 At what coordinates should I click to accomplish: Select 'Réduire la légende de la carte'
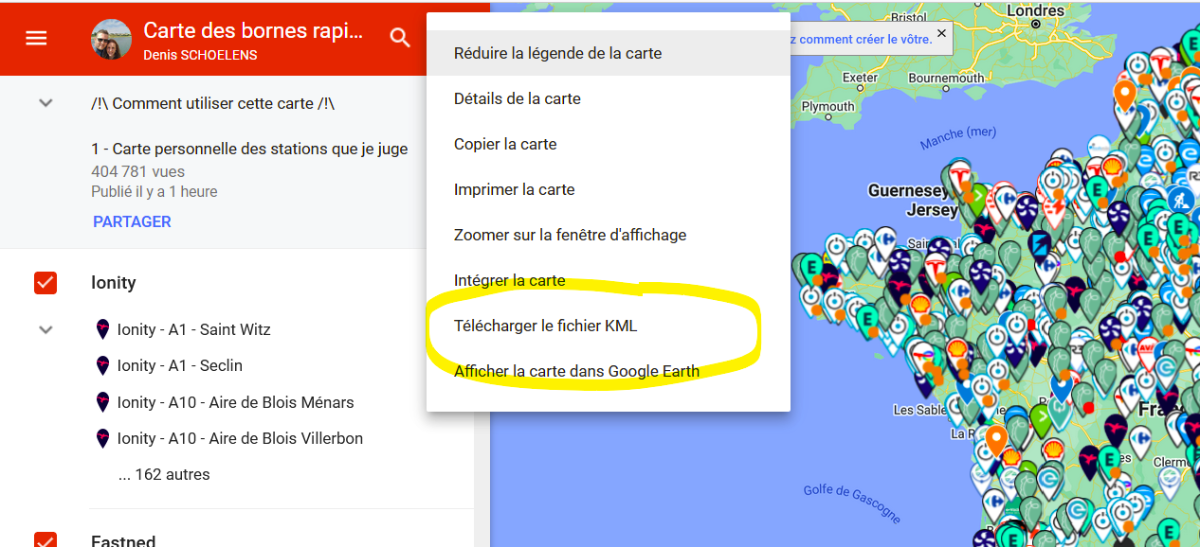[x=608, y=53]
